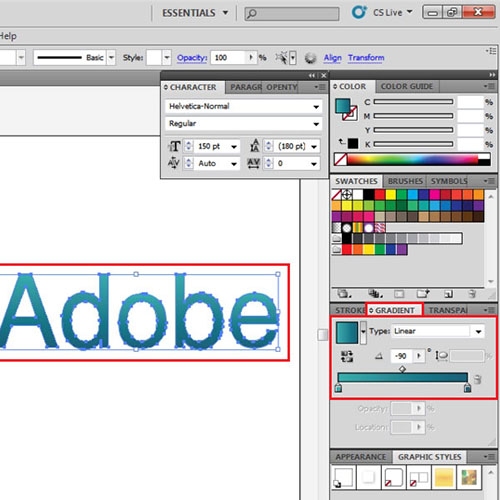Click the Swatch Options icon
This screenshot has height=500, width=500.
click(x=399, y=294)
